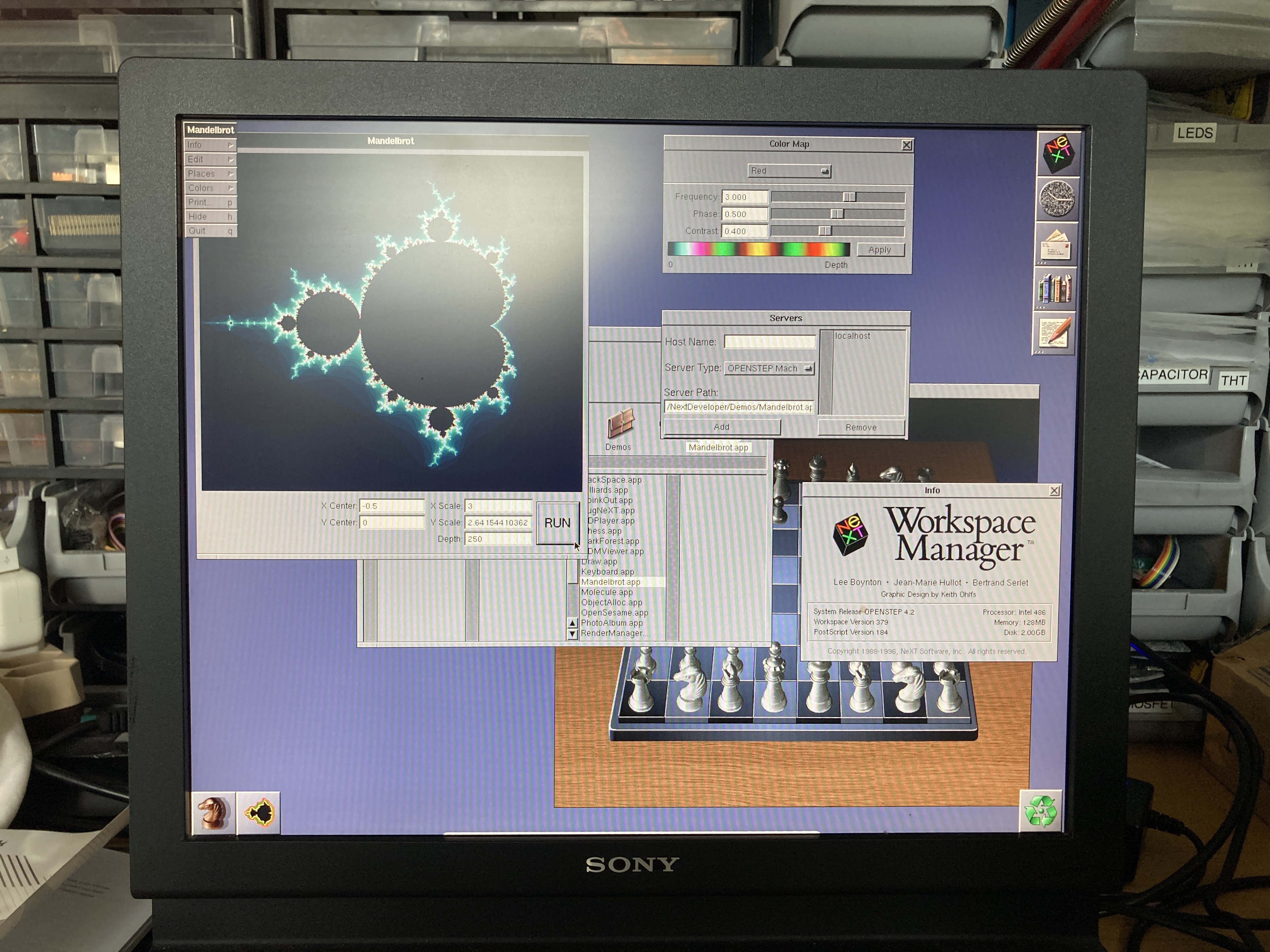Click the Add server button
The height and width of the screenshot is (952, 1270).
click(x=722, y=427)
